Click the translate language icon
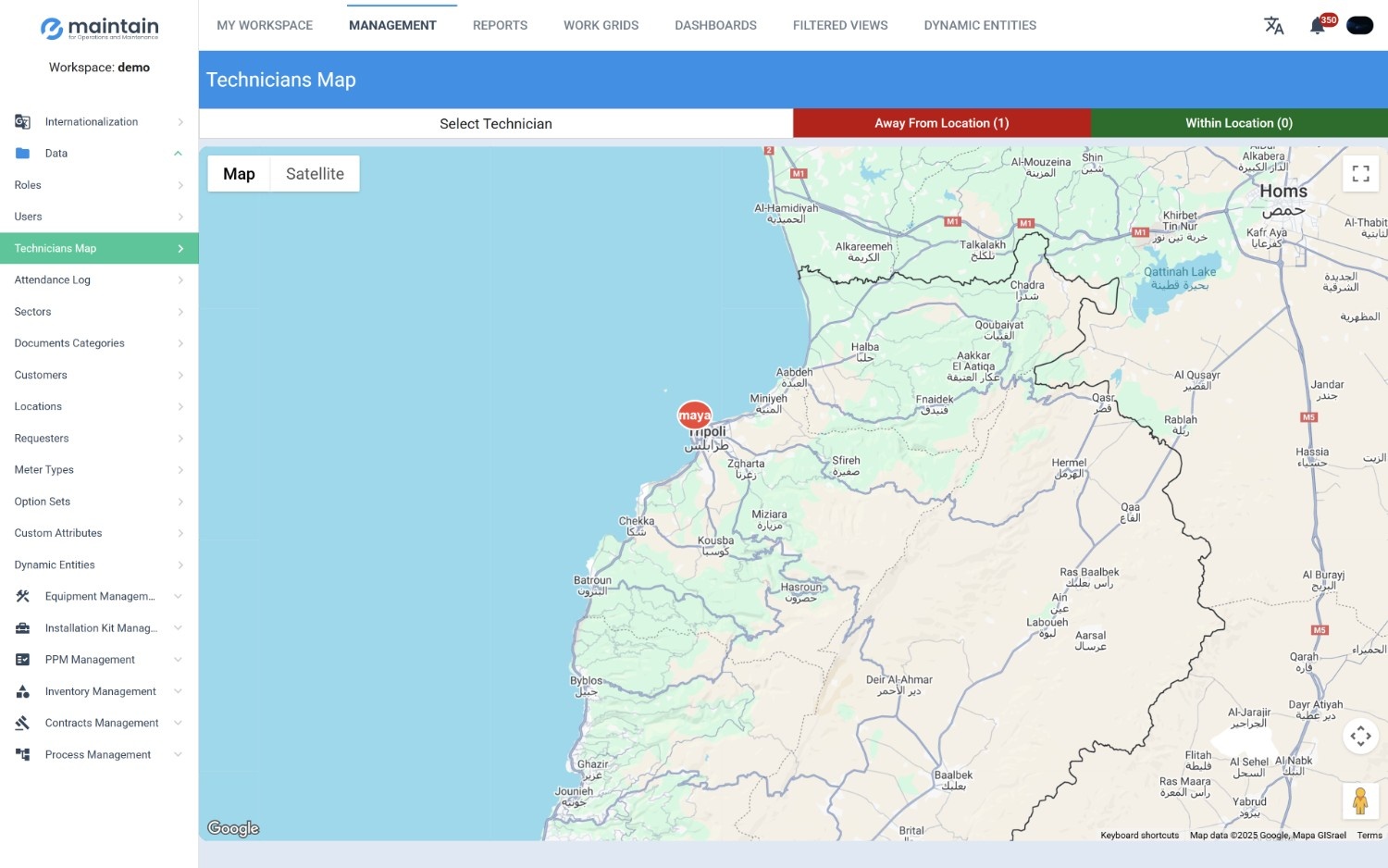This screenshot has height=868, width=1388. point(1273,26)
